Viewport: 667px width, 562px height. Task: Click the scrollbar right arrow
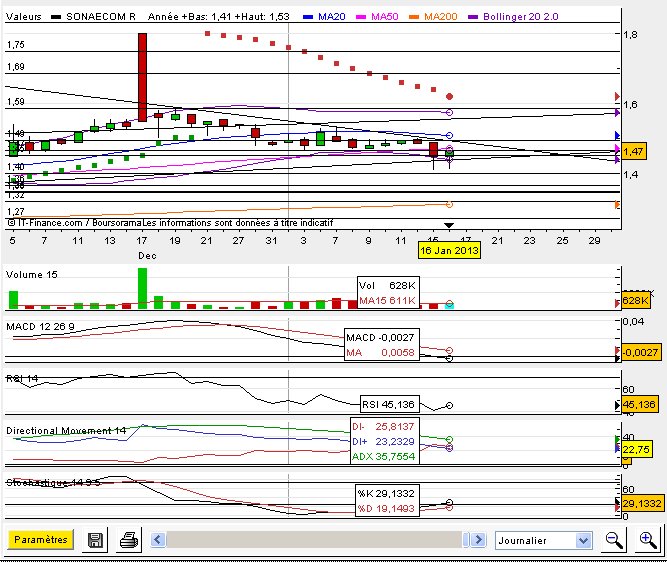click(479, 539)
